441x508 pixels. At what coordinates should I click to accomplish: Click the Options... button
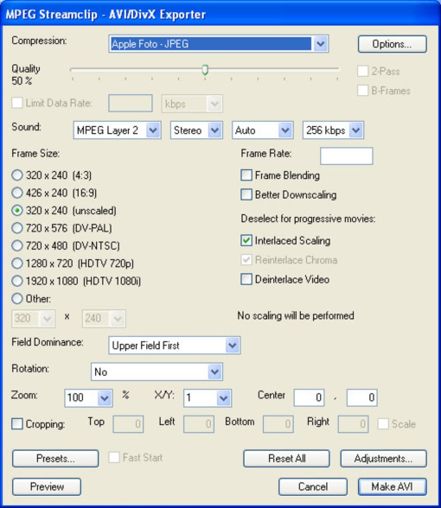coord(392,44)
